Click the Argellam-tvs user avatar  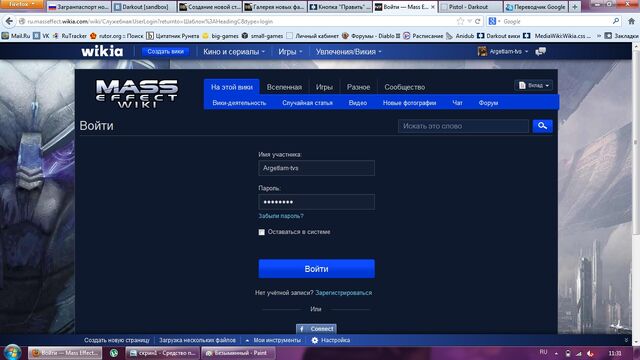pos(482,51)
